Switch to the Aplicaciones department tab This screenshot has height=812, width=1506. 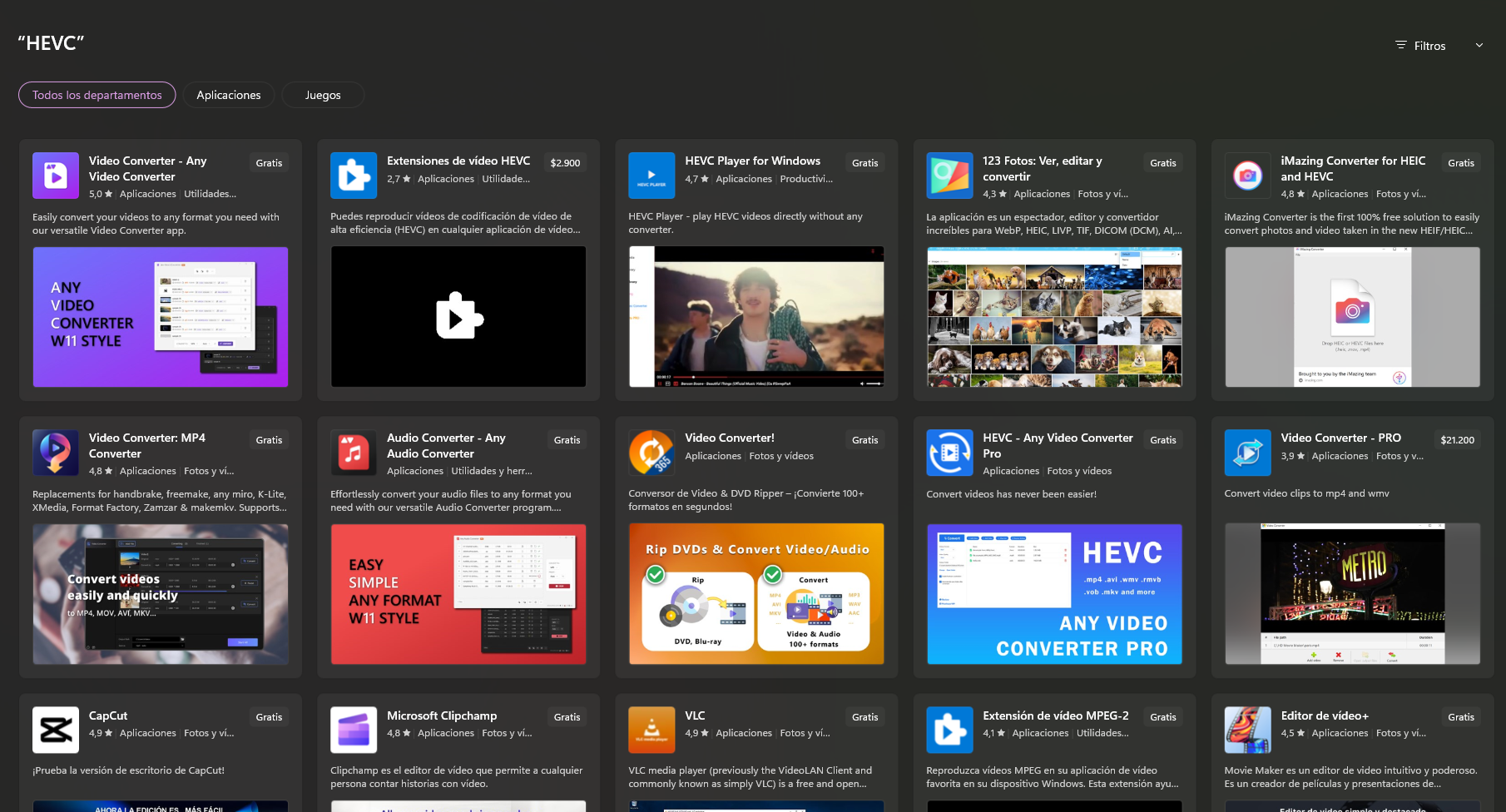pyautogui.click(x=229, y=95)
